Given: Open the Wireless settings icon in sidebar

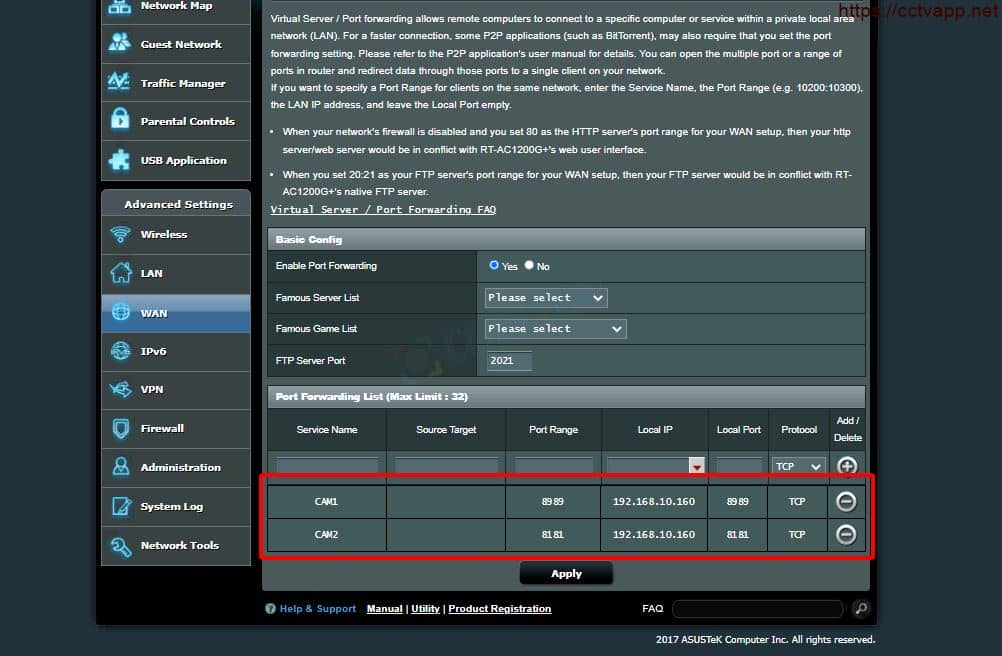Looking at the screenshot, I should [x=121, y=235].
